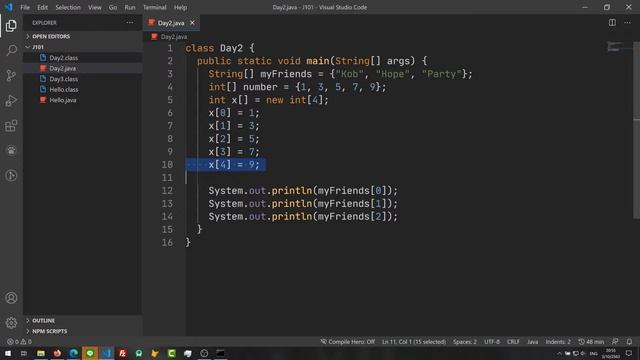Click Ln 11, Col 1 go-to-line indicator
The height and width of the screenshot is (360, 640).
click(414, 342)
